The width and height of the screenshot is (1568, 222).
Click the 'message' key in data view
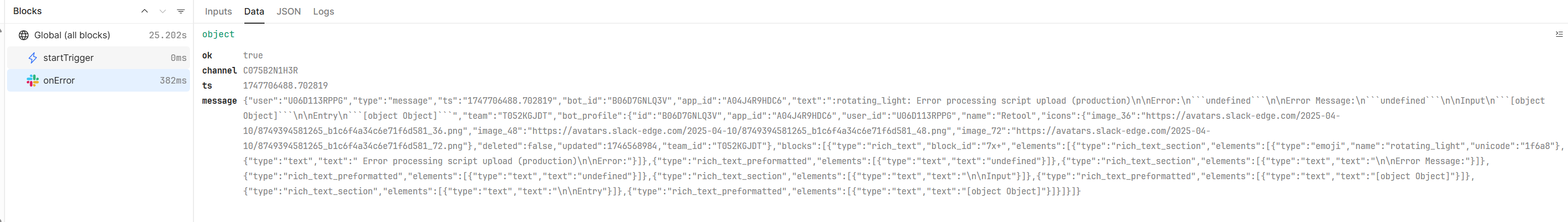click(x=219, y=101)
